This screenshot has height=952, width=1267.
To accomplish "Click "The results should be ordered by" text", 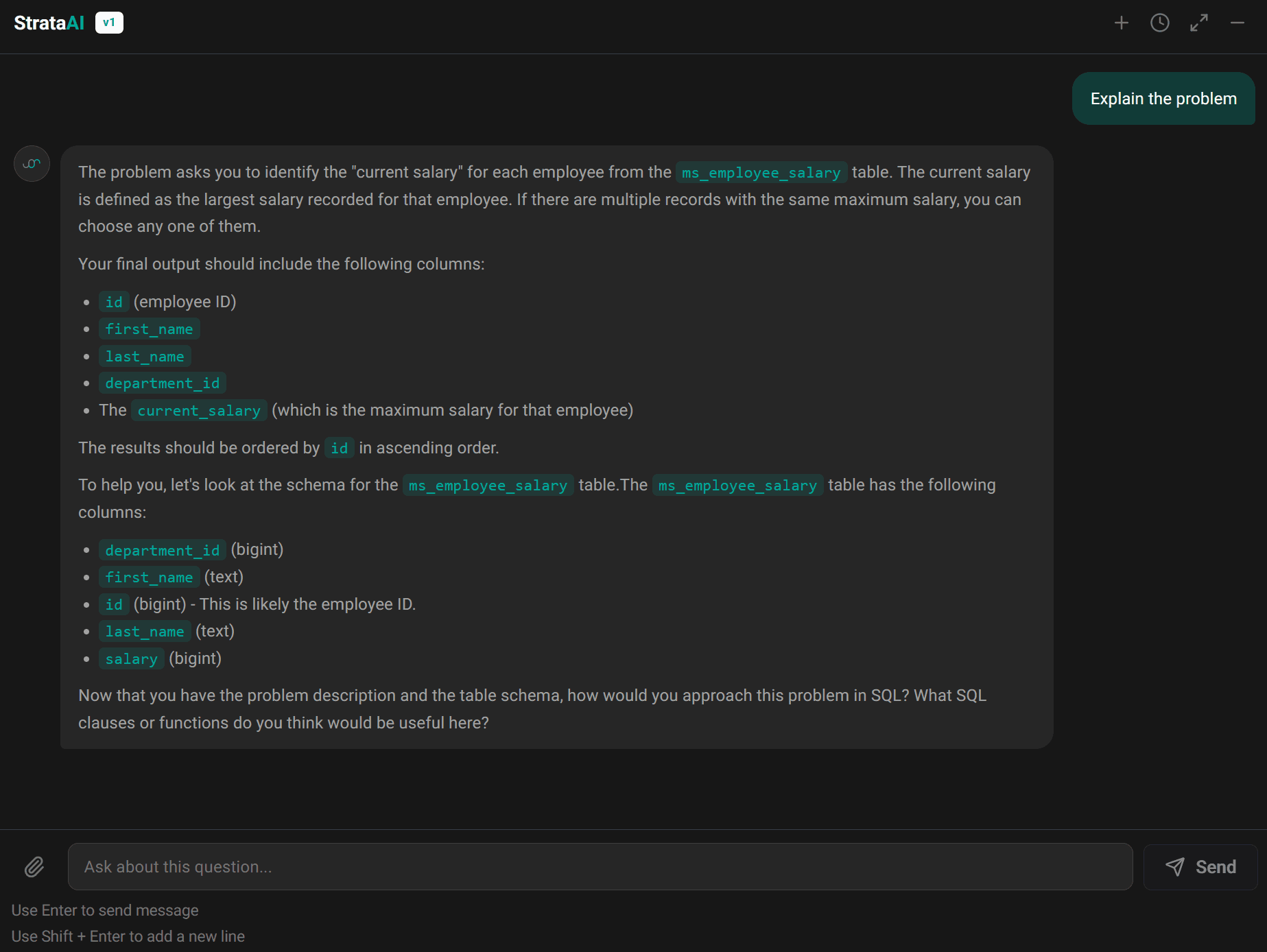I will [199, 448].
